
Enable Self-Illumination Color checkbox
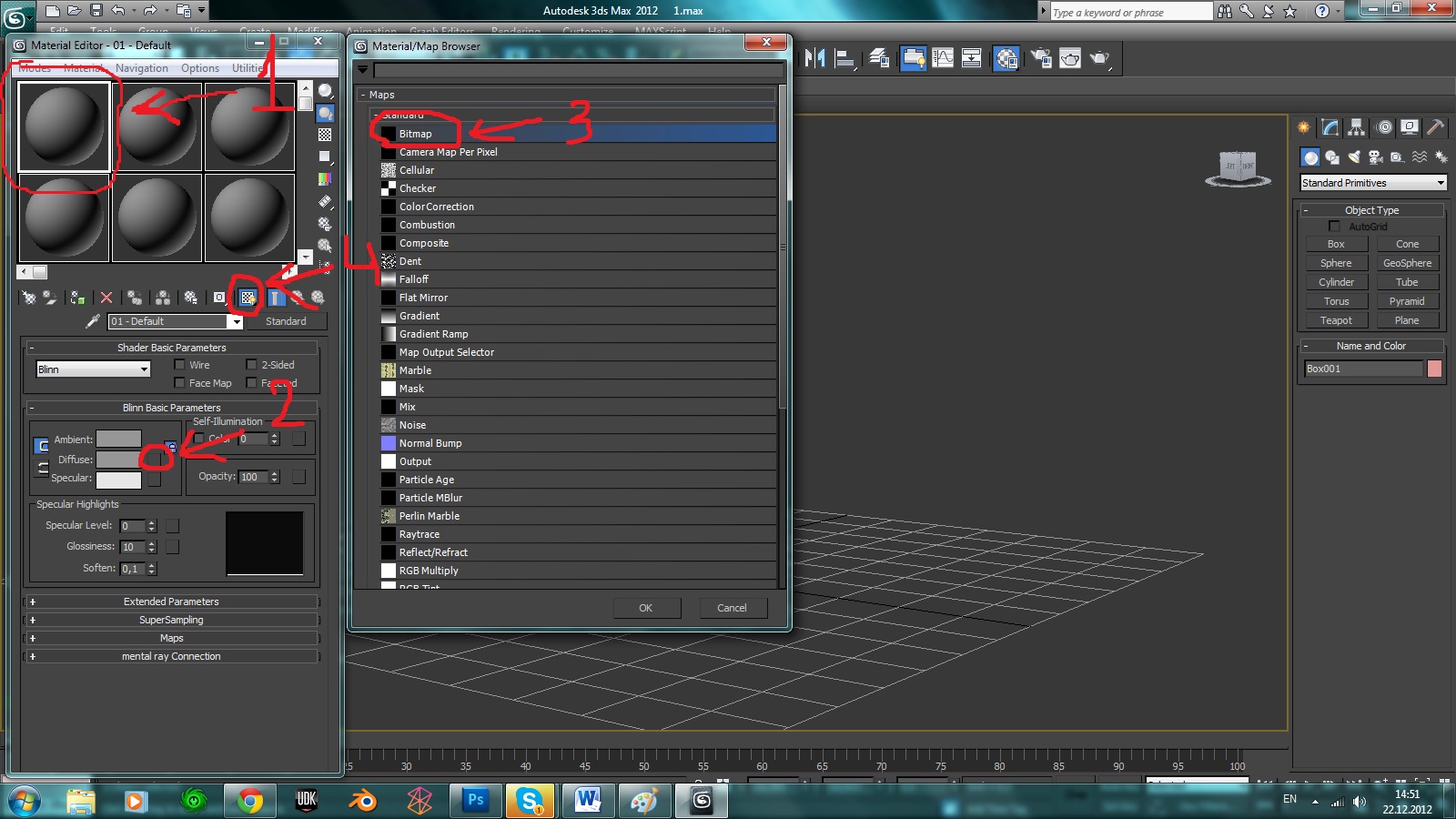point(198,439)
